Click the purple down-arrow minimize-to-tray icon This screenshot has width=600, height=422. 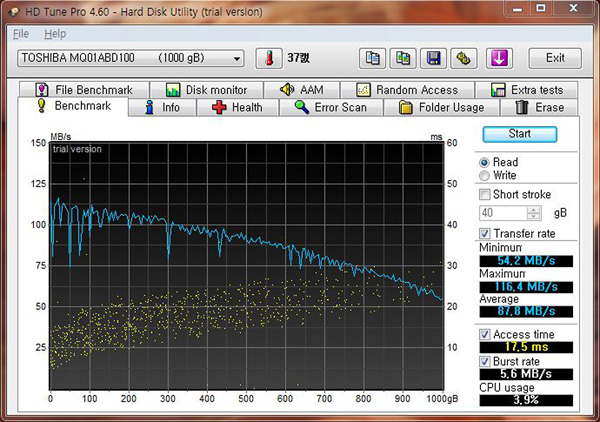499,58
